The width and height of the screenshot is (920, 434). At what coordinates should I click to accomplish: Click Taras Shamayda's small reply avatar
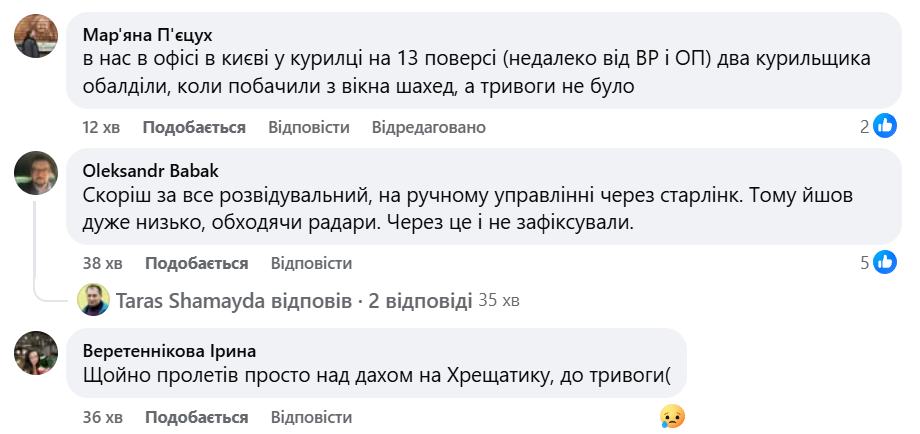point(93,299)
